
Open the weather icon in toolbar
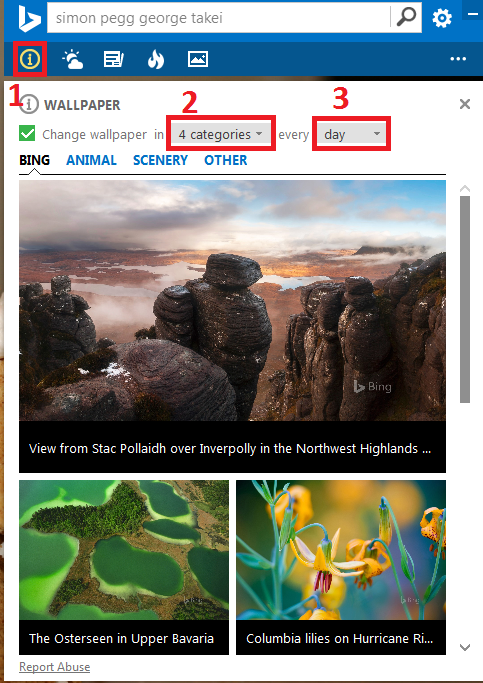tap(72, 59)
